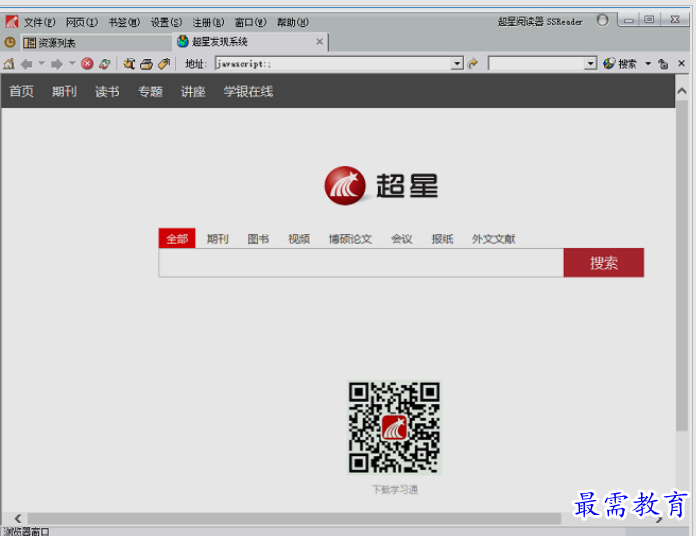The height and width of the screenshot is (536, 696).
Task: Click the round status icon near SSReader title
Action: pyautogui.click(x=602, y=20)
